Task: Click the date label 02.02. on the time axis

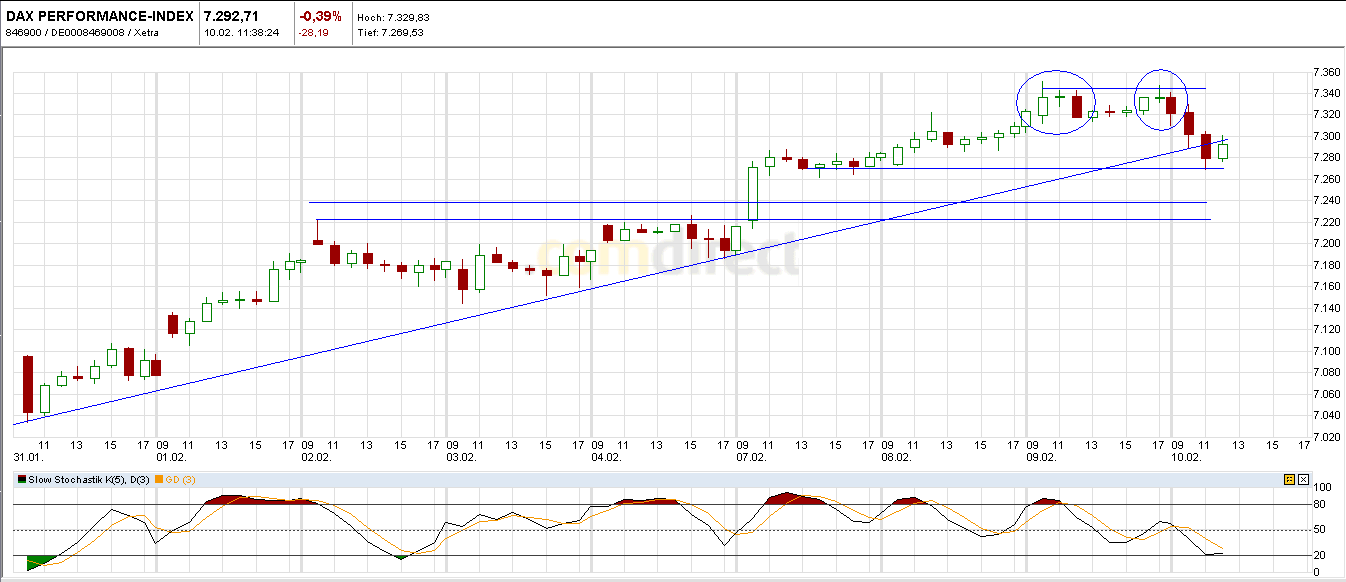Action: [316, 457]
